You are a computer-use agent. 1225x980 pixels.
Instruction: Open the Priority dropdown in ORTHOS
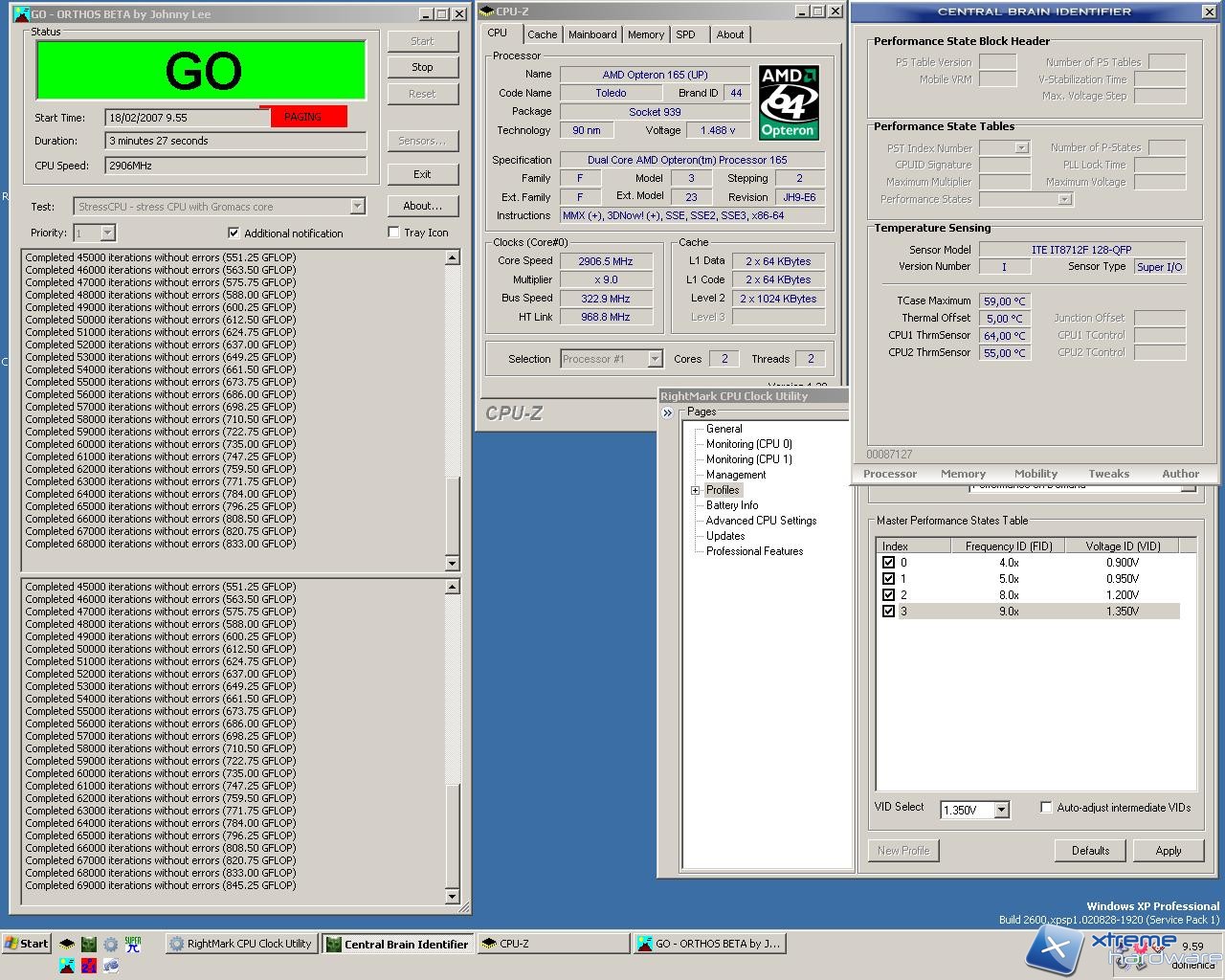(107, 233)
